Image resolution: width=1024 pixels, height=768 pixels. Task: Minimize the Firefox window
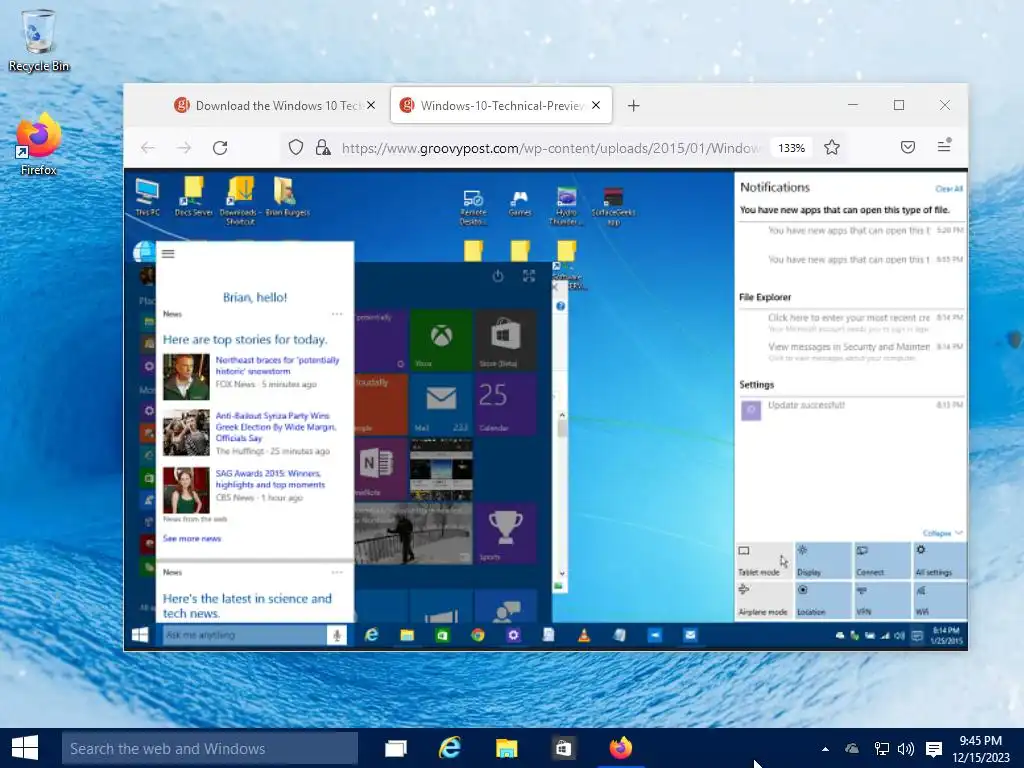[x=853, y=104]
